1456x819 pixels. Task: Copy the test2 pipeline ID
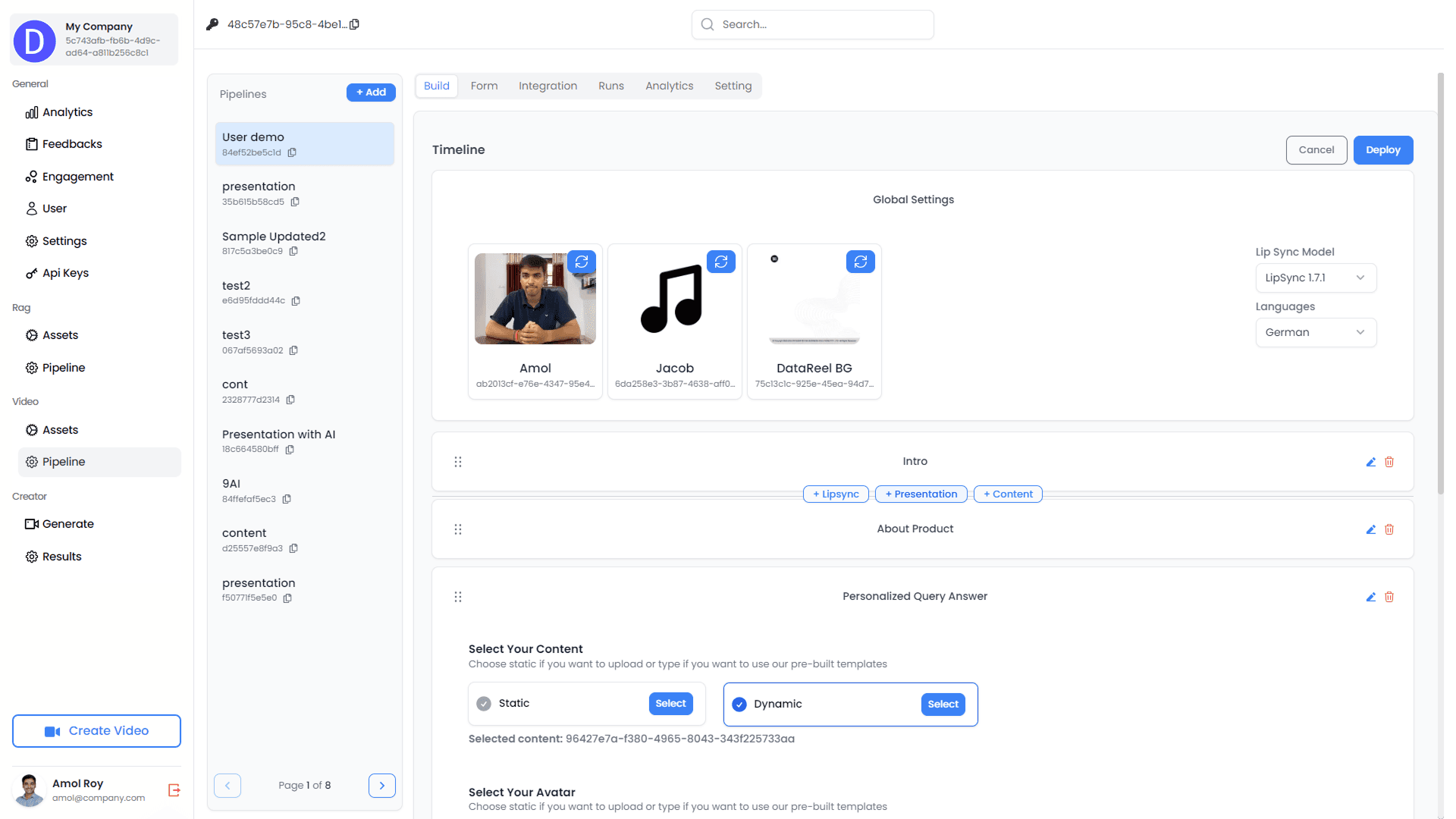click(296, 300)
